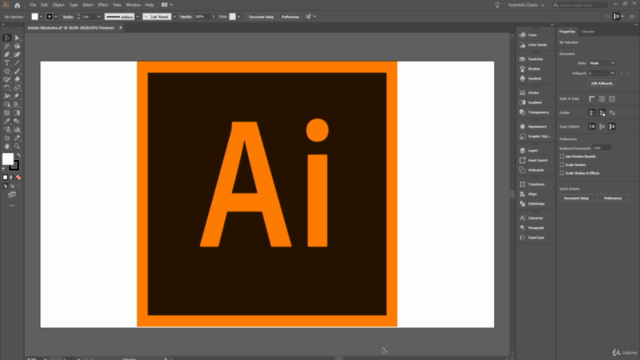Viewport: 640px width, 360px height.
Task: Enable Scale Corners checkbox
Action: pos(562,165)
